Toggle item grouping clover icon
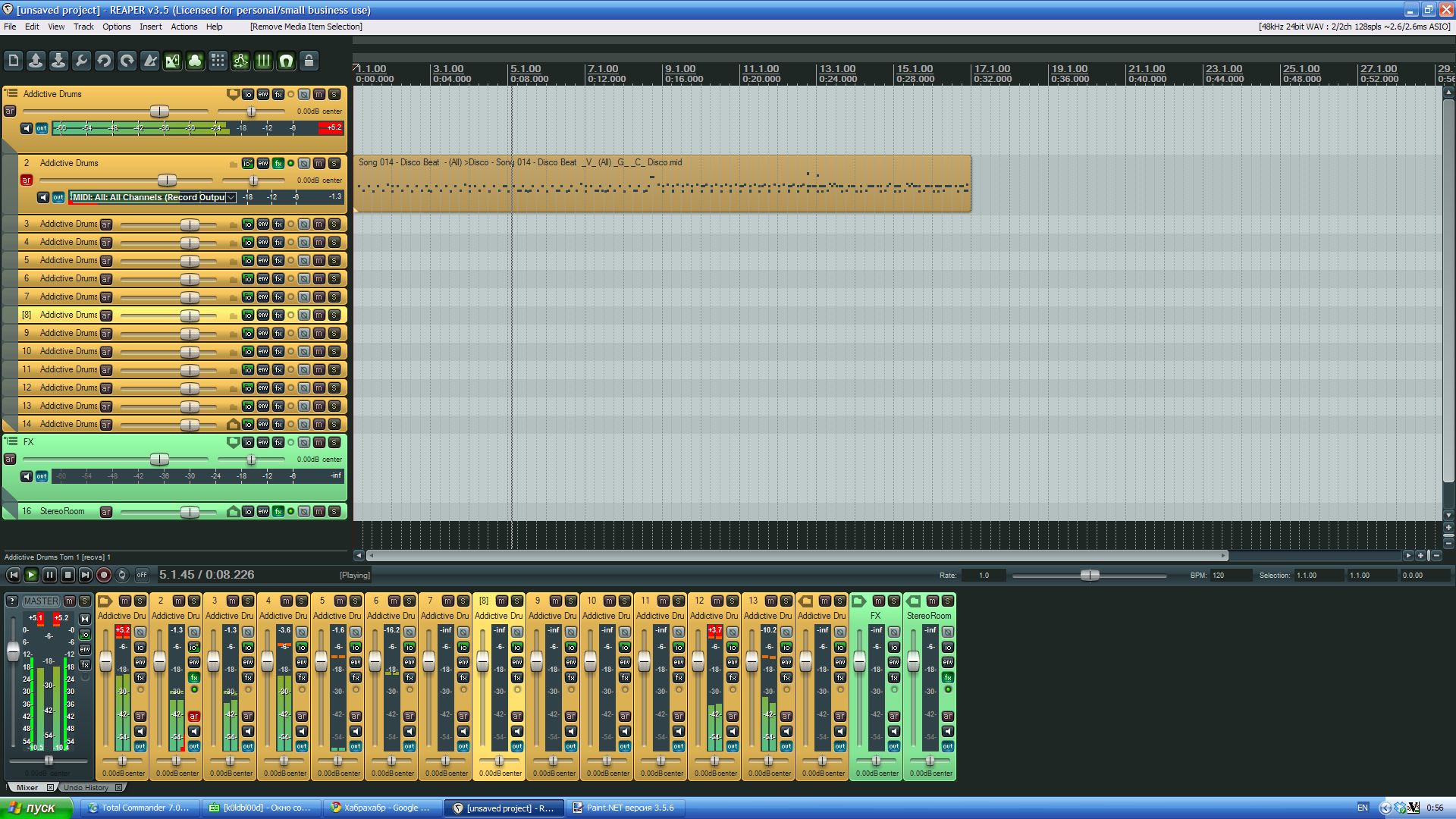The width and height of the screenshot is (1456, 819). (195, 61)
